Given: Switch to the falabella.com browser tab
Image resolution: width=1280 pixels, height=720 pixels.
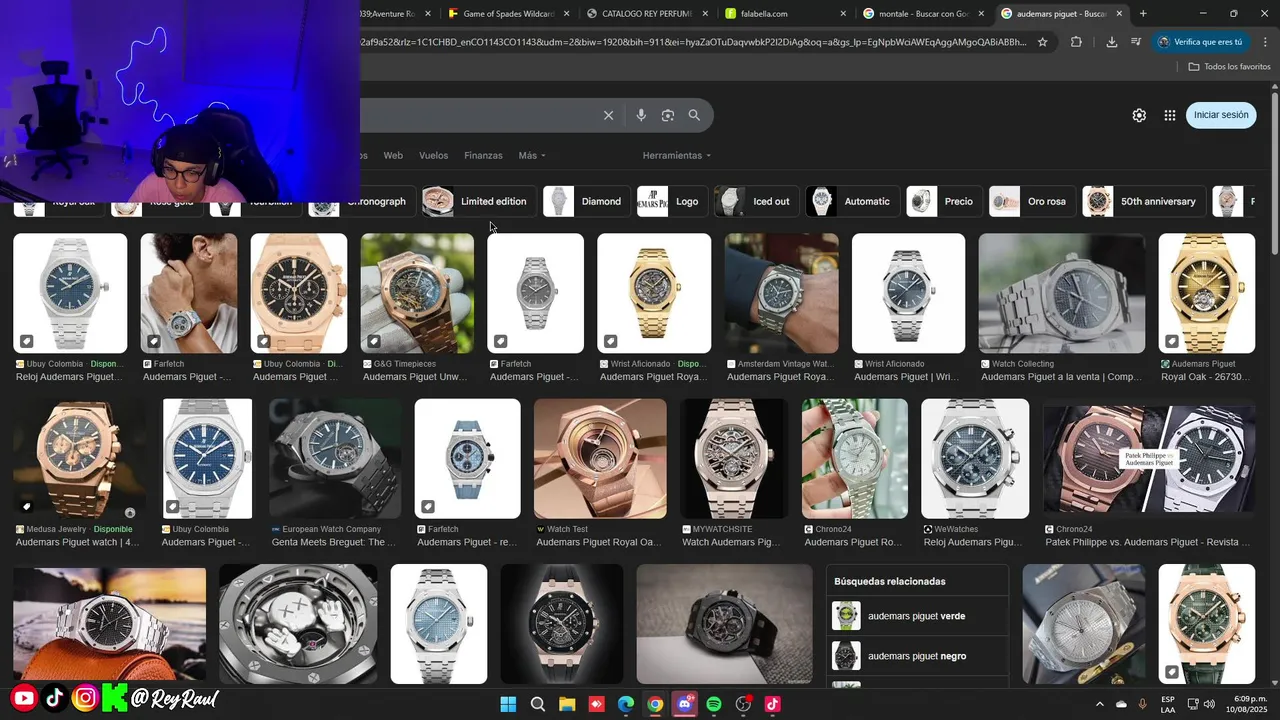Looking at the screenshot, I should (783, 14).
